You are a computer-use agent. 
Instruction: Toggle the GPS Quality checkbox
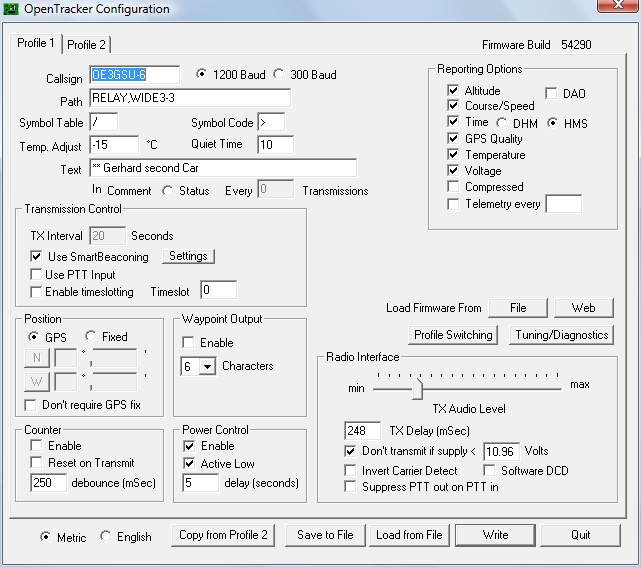point(453,138)
